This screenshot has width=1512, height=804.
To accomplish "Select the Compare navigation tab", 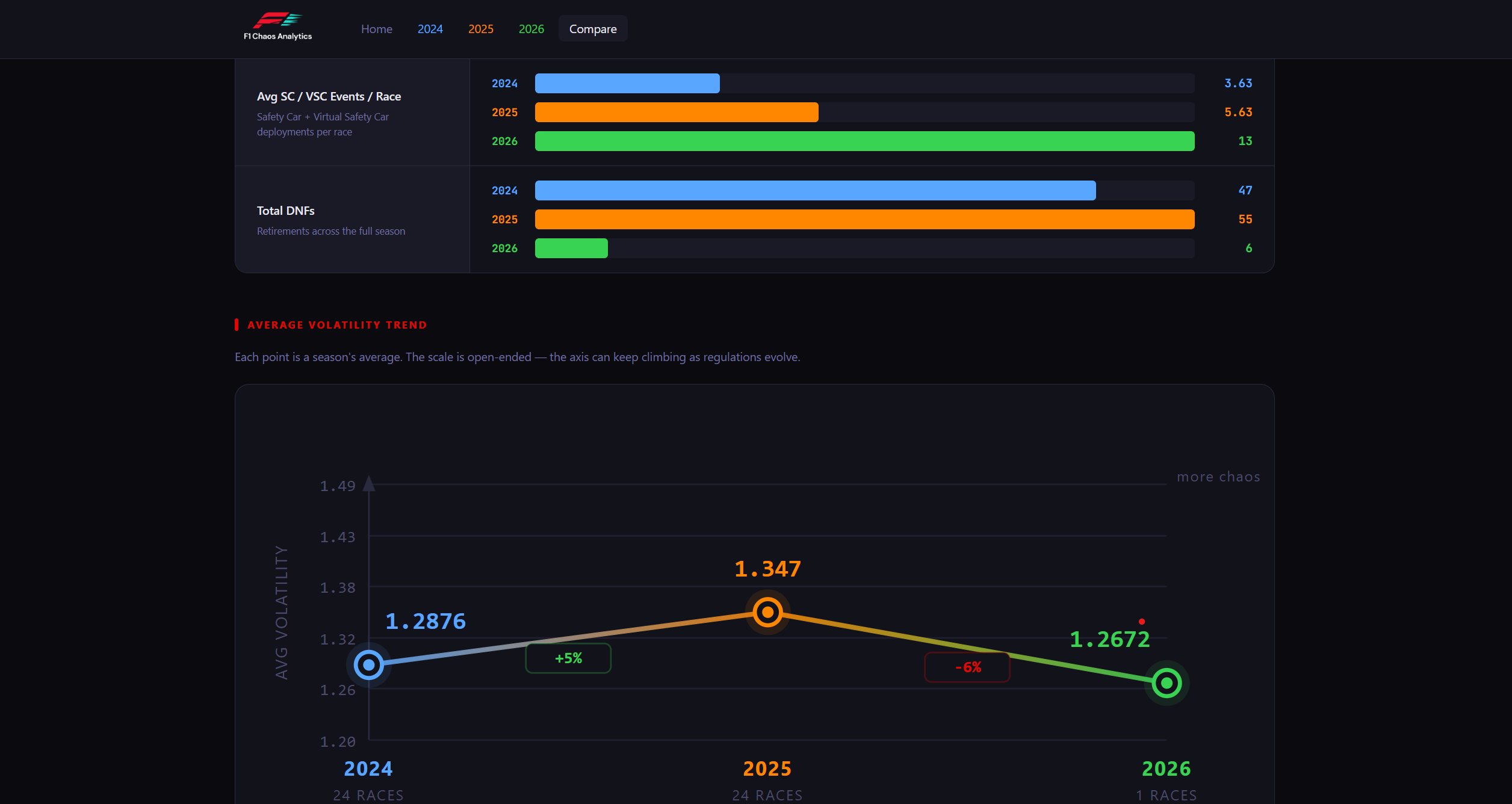I will coord(592,29).
